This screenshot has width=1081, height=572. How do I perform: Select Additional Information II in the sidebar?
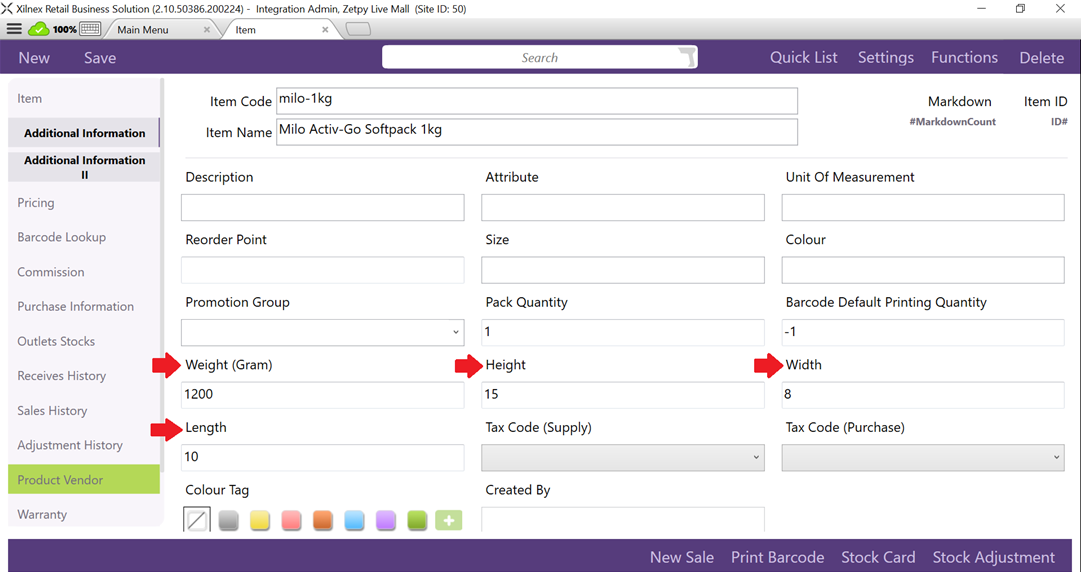(x=84, y=167)
